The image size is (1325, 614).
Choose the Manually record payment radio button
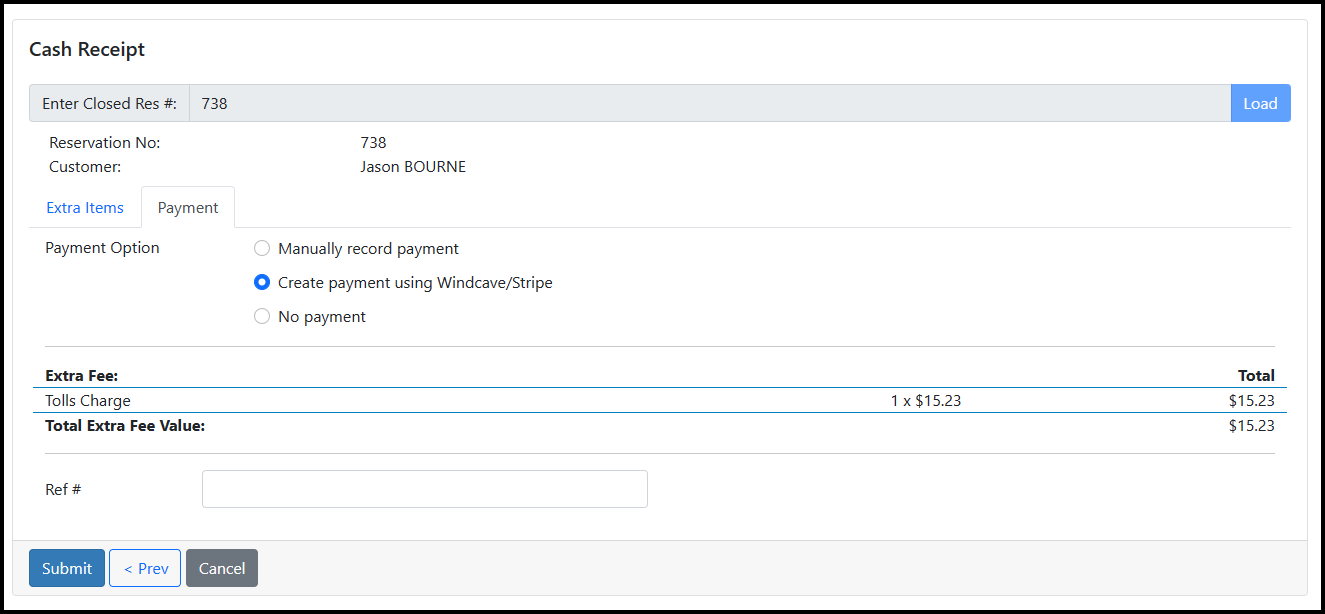(262, 248)
